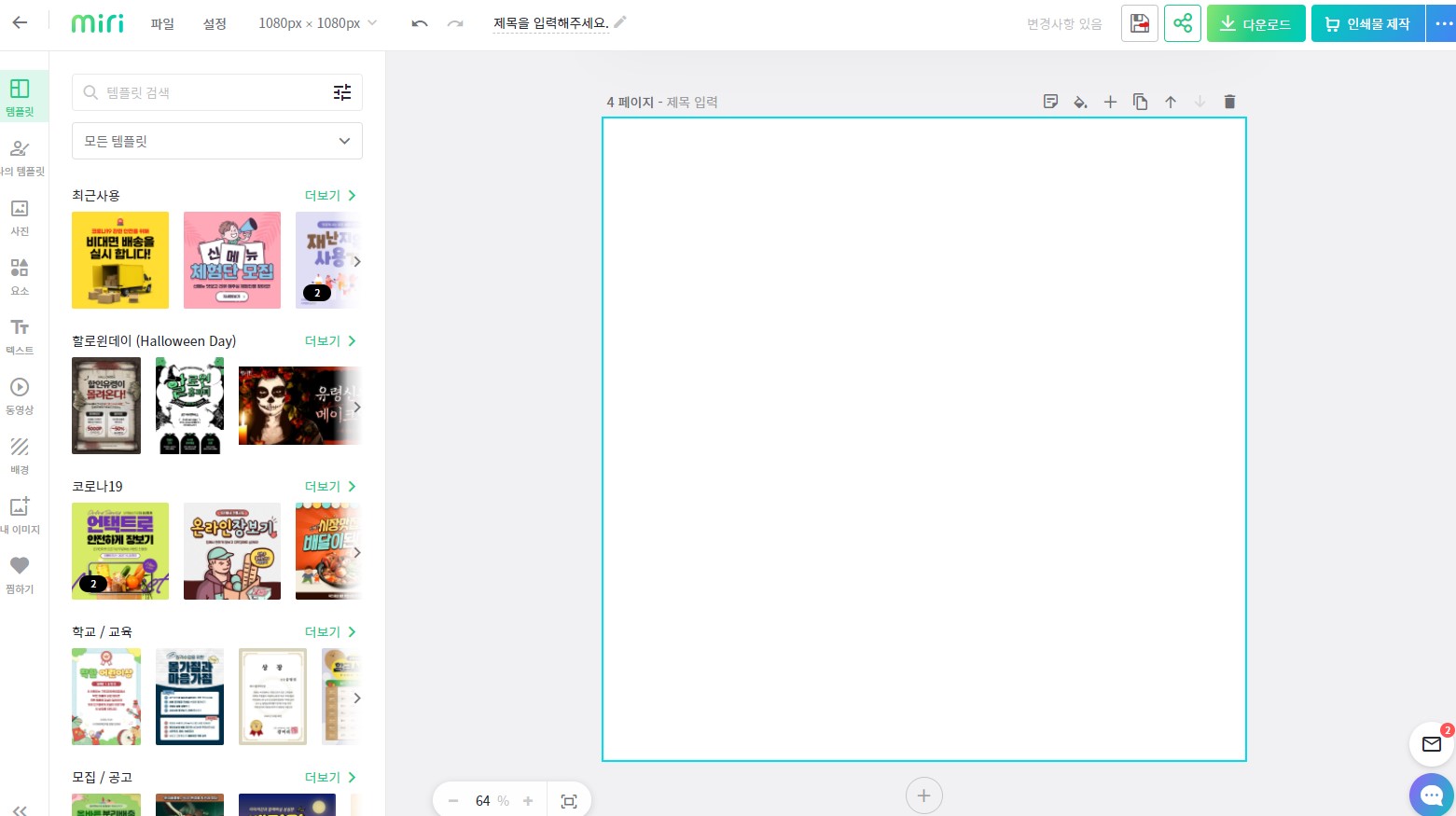Open the 텍스트 text panel
1456x816 pixels.
point(20,337)
